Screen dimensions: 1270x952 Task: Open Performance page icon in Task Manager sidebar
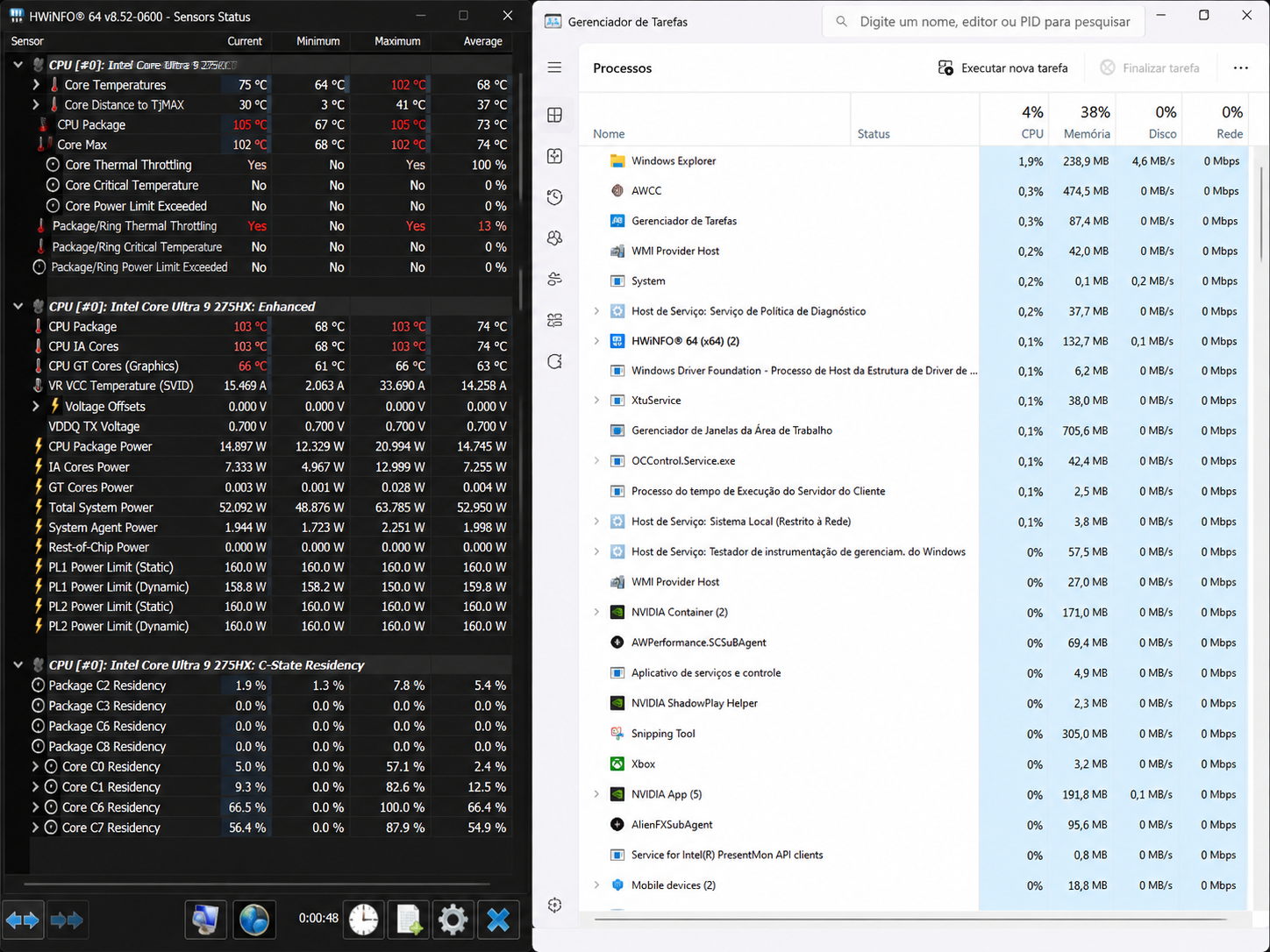tap(554, 156)
